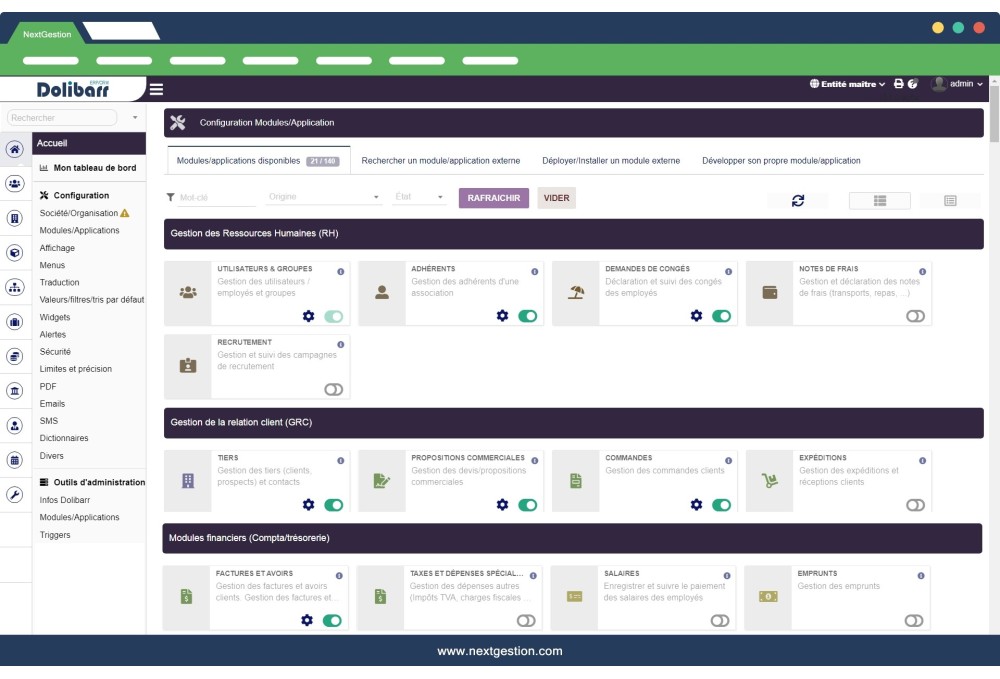Open the Origine dropdown filter
Viewport: 1000px width, 679px height.
point(320,197)
